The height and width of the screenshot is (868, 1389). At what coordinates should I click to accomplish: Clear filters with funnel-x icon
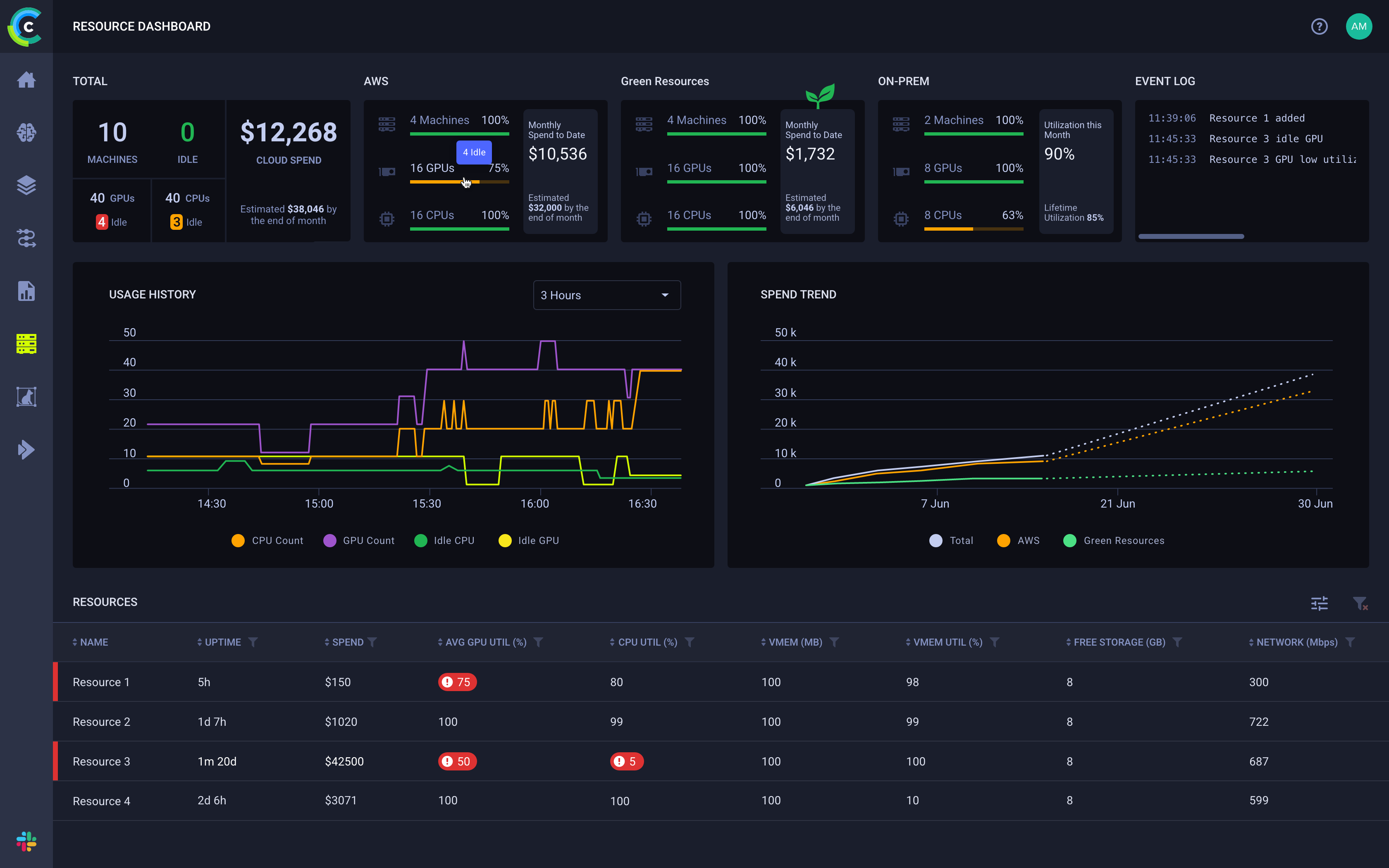tap(1360, 603)
